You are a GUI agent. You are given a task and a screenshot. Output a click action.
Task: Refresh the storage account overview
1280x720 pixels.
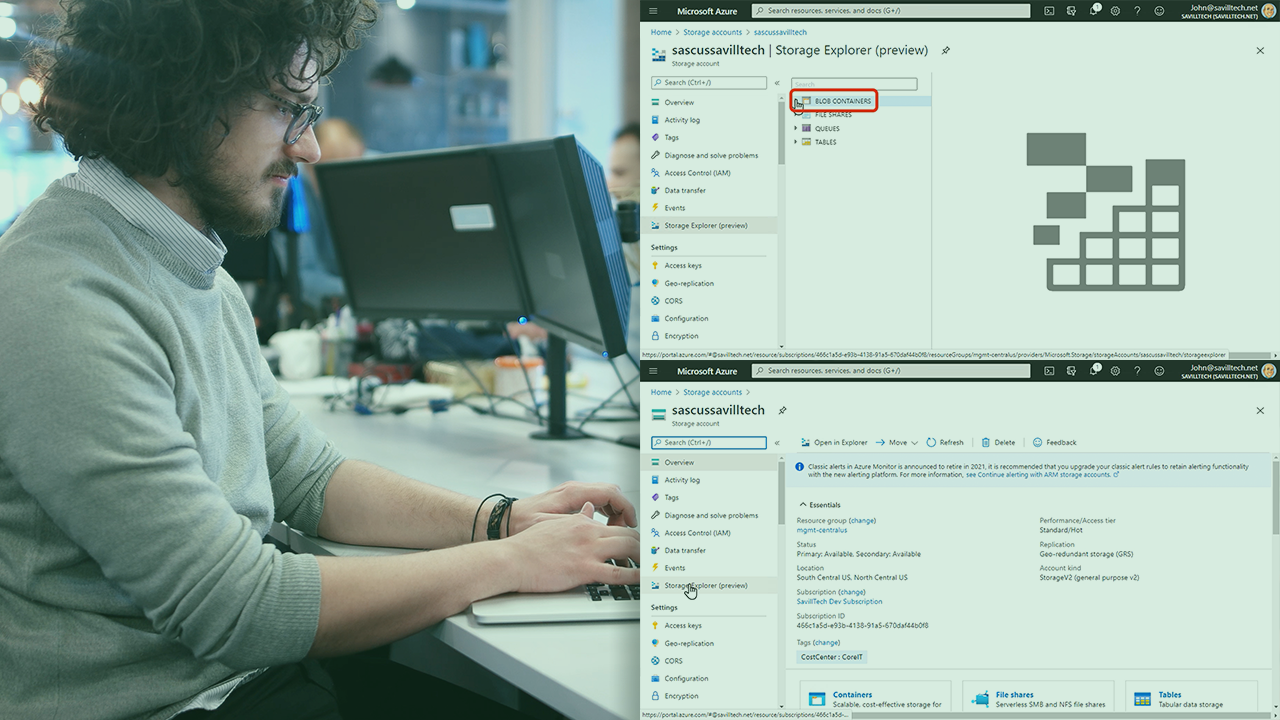click(932, 442)
